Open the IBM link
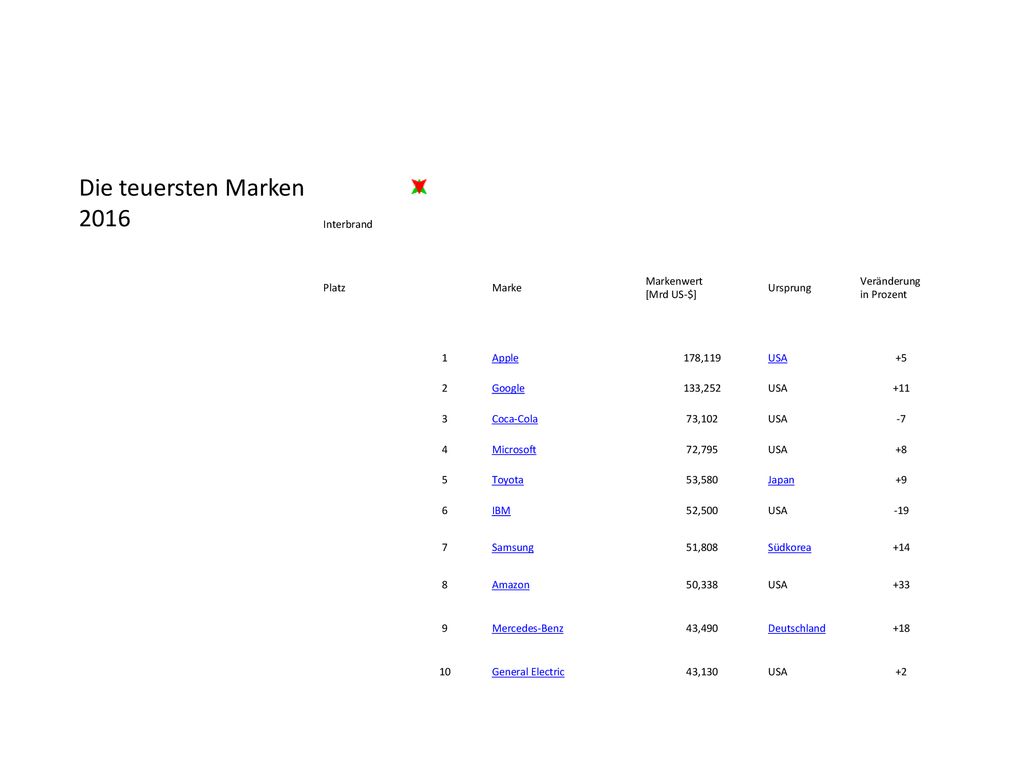1024x768 pixels. [501, 510]
